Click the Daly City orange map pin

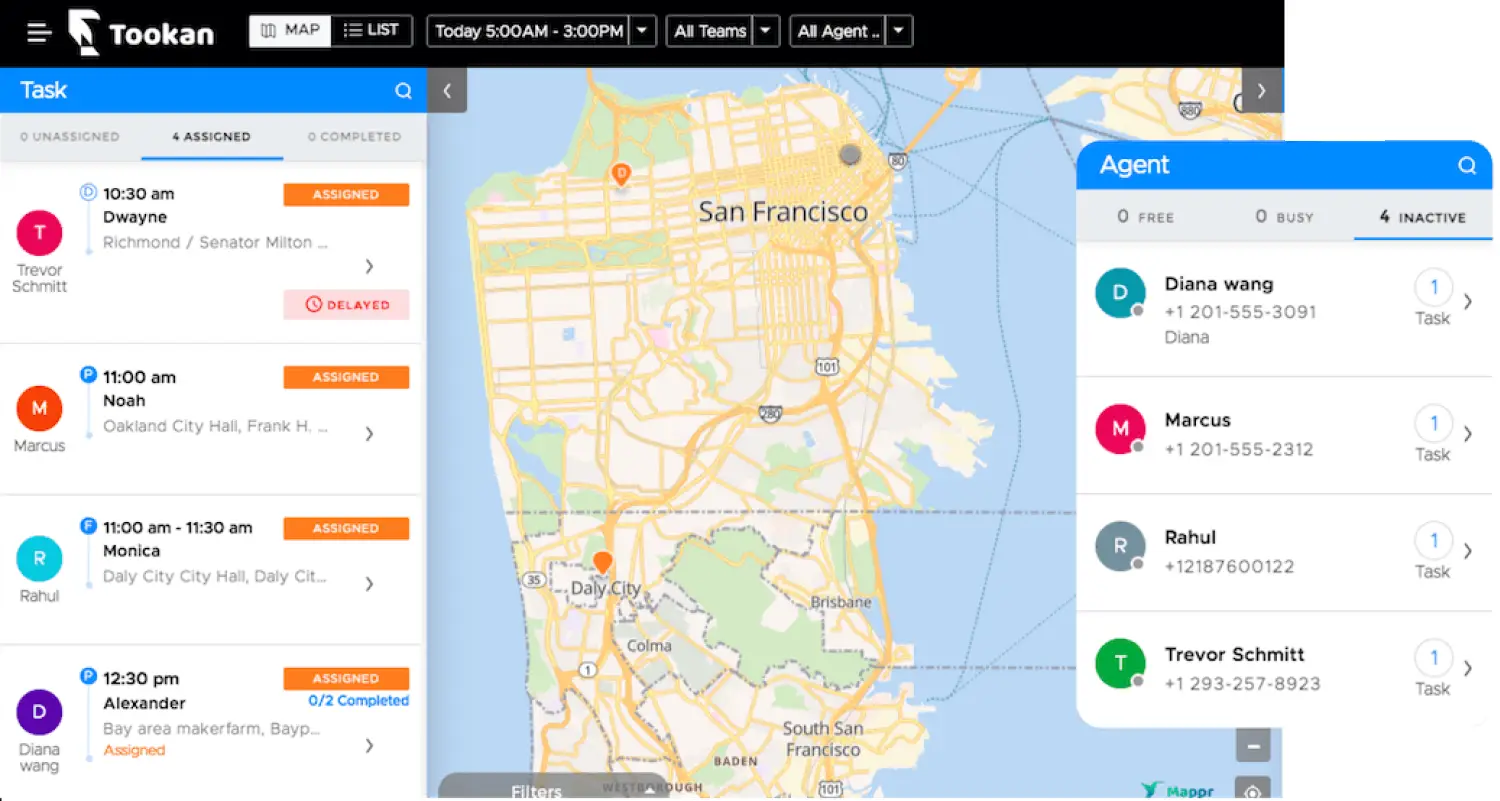pos(601,562)
